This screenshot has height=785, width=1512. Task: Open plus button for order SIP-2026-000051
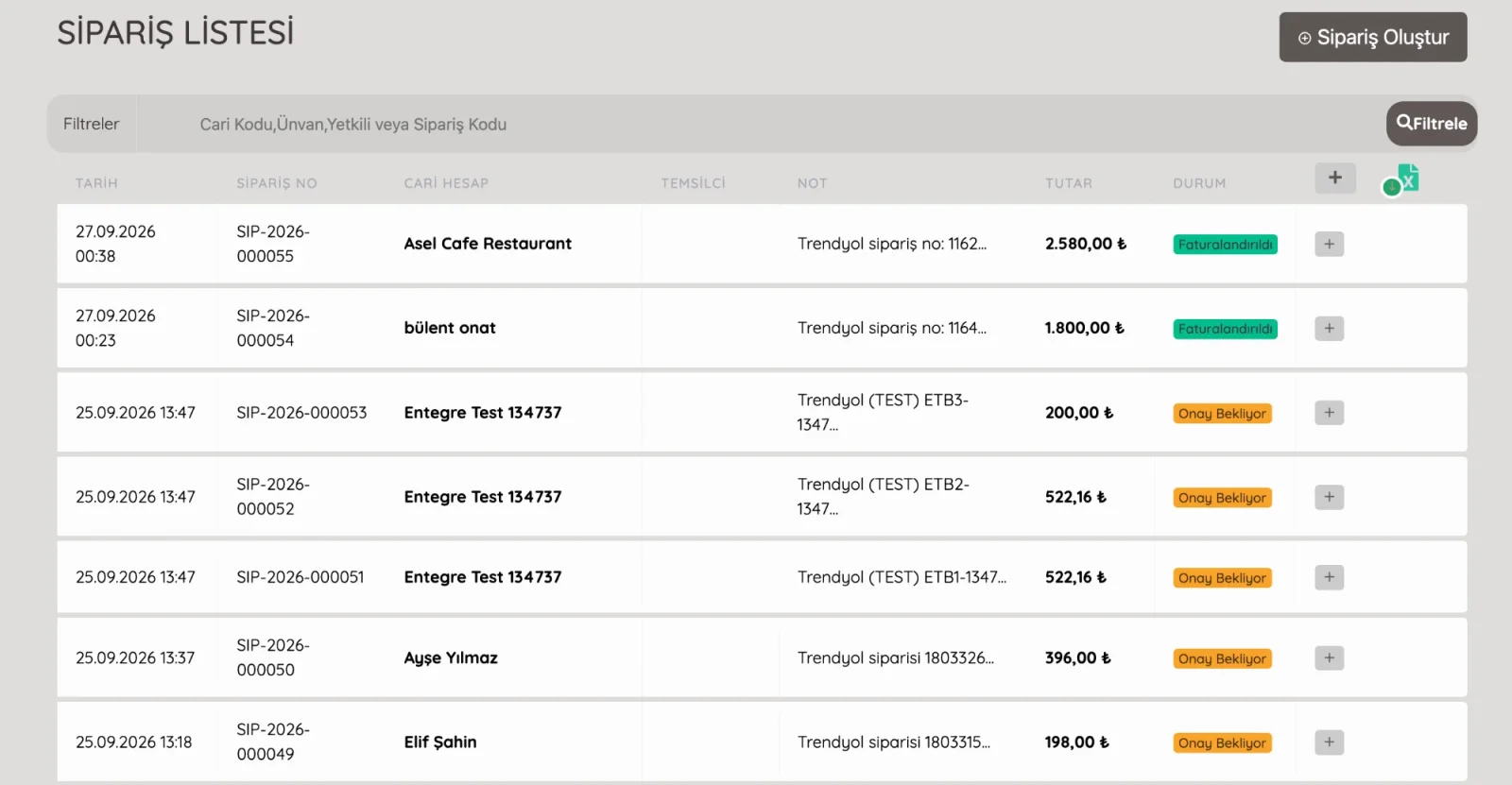coord(1329,577)
